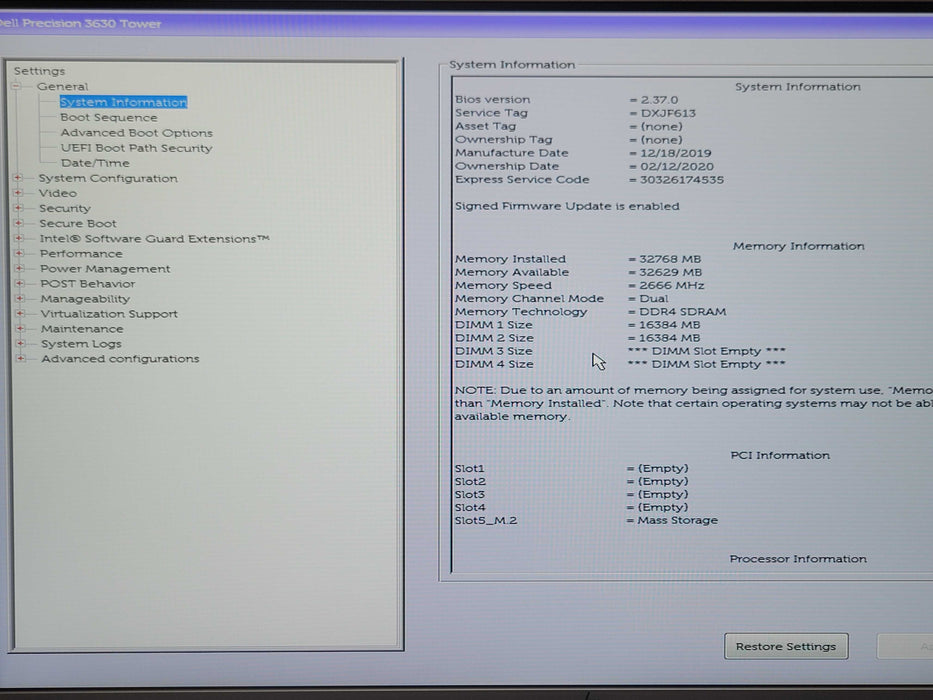The image size is (933, 700).
Task: Click Memory Speed value 2666 MHz
Action: pos(672,285)
